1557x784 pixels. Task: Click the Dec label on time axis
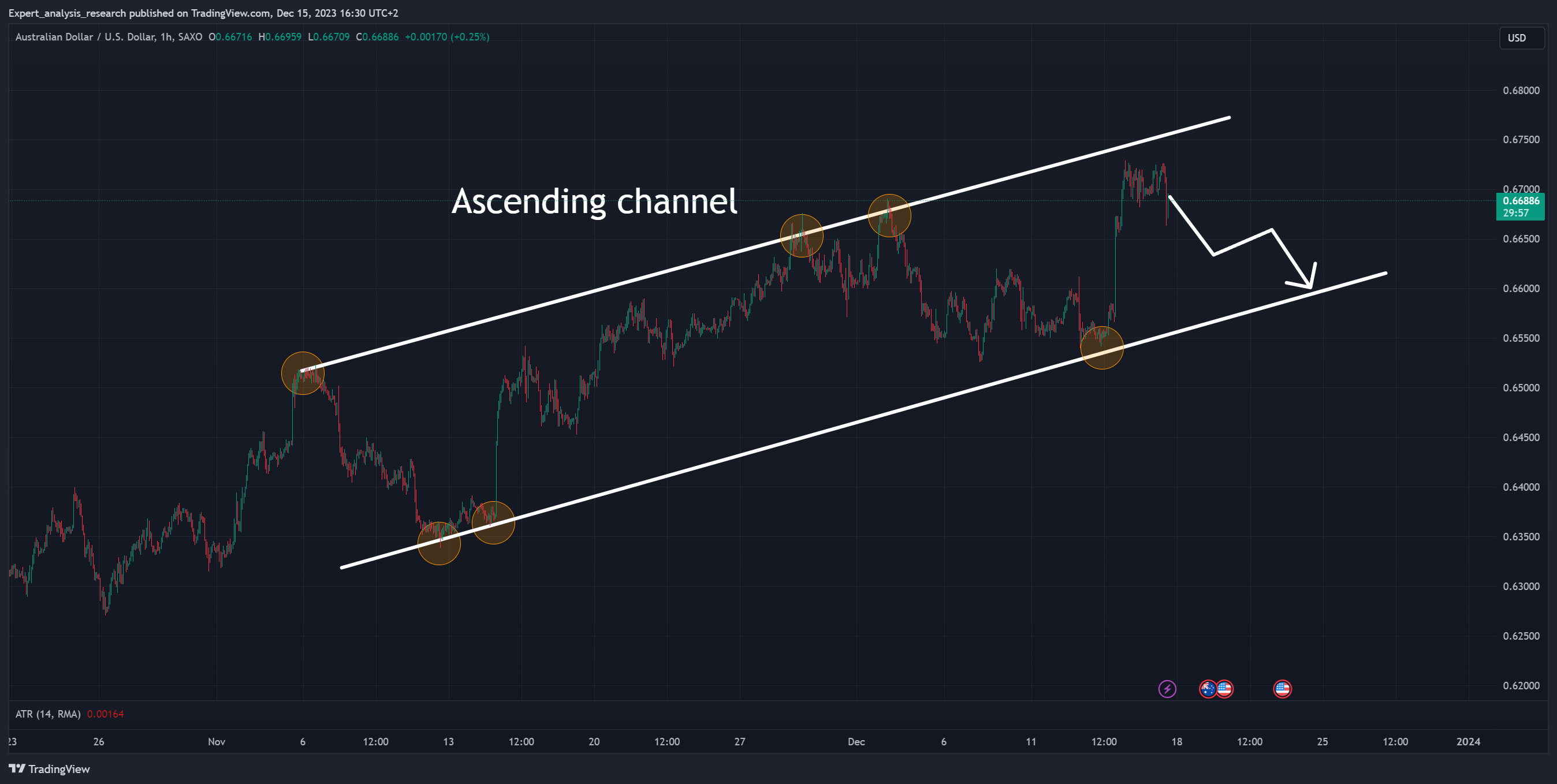click(x=856, y=742)
